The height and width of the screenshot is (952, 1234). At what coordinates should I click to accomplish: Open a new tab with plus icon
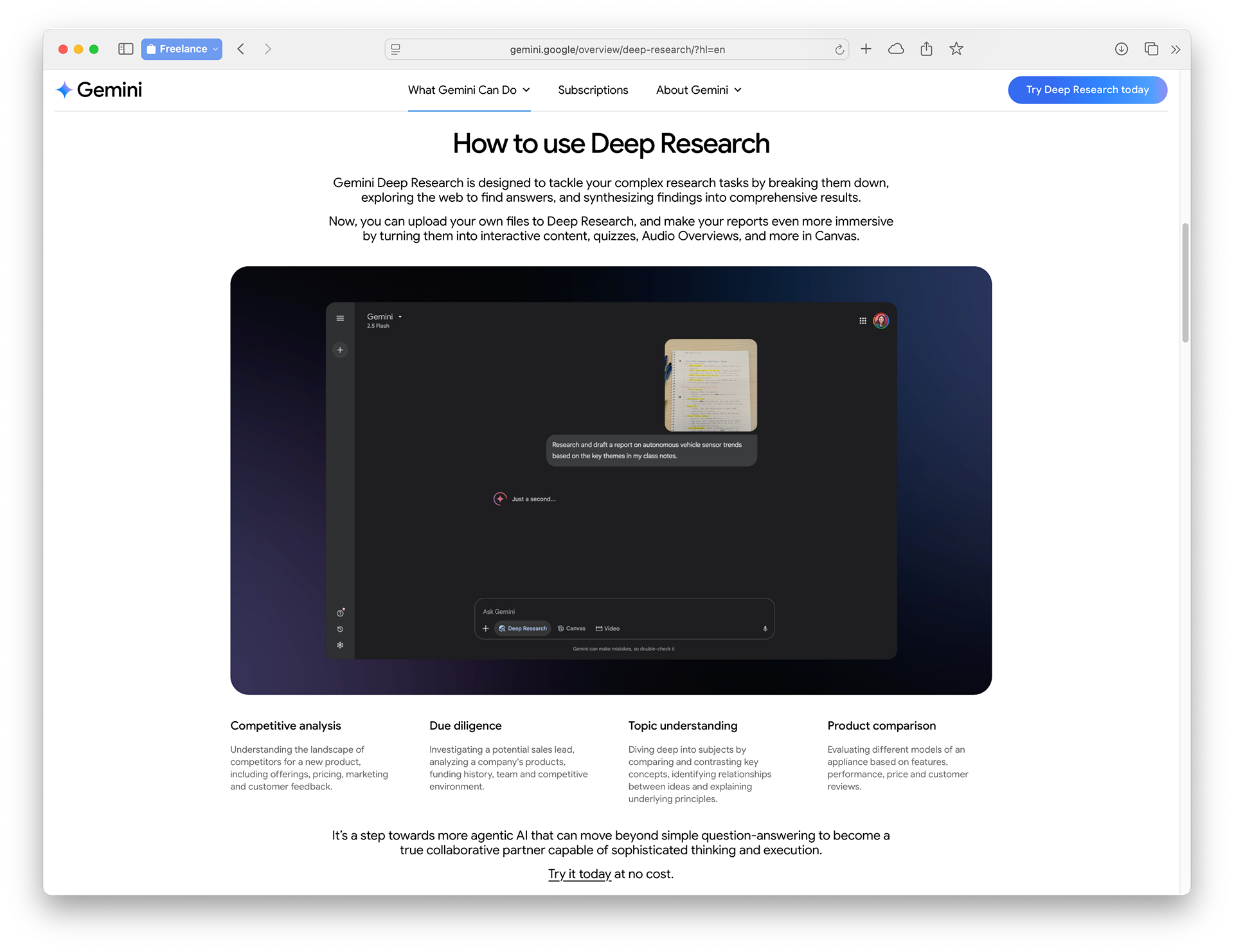click(866, 49)
